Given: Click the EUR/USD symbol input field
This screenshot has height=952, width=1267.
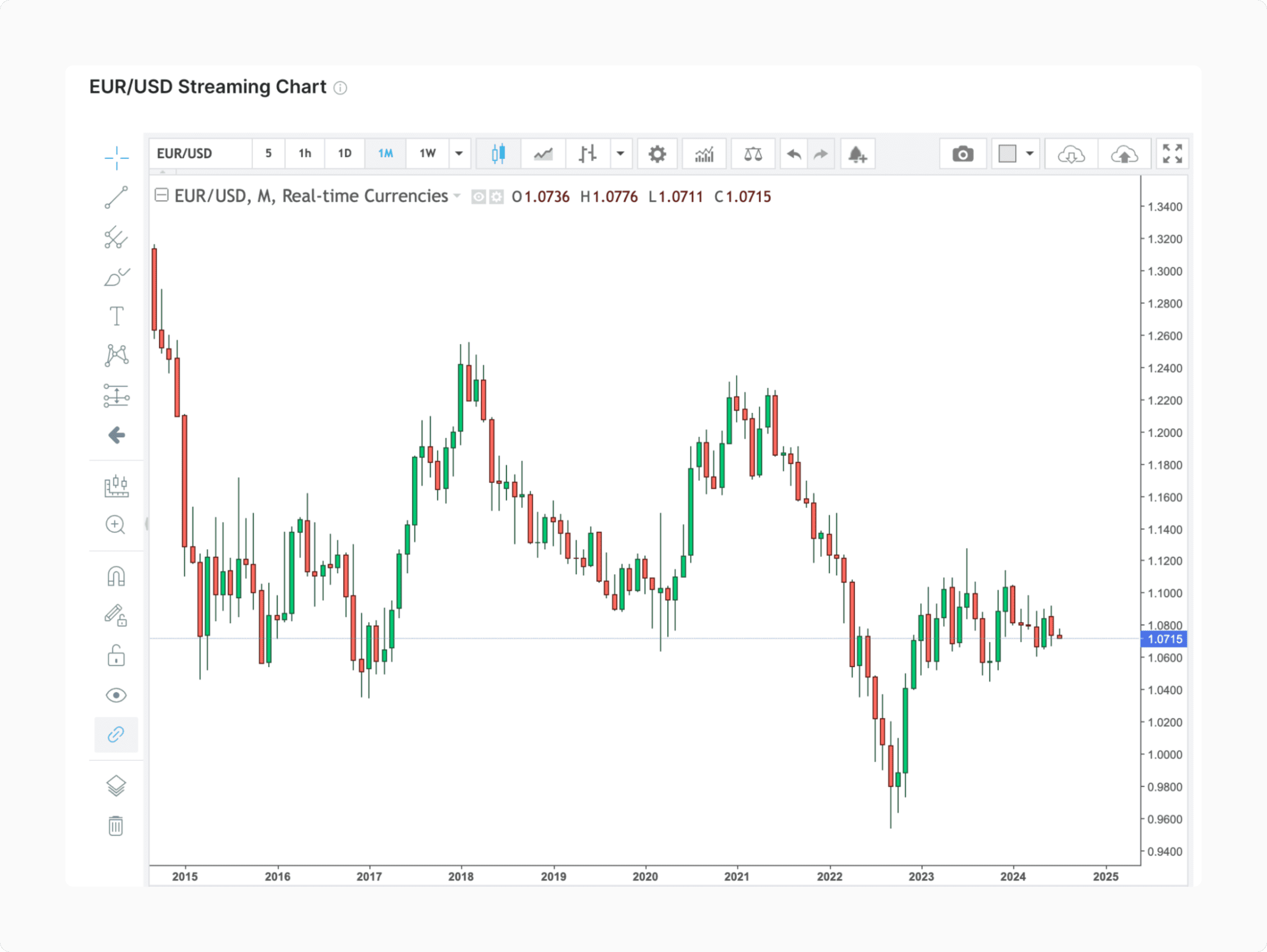Looking at the screenshot, I should [200, 153].
